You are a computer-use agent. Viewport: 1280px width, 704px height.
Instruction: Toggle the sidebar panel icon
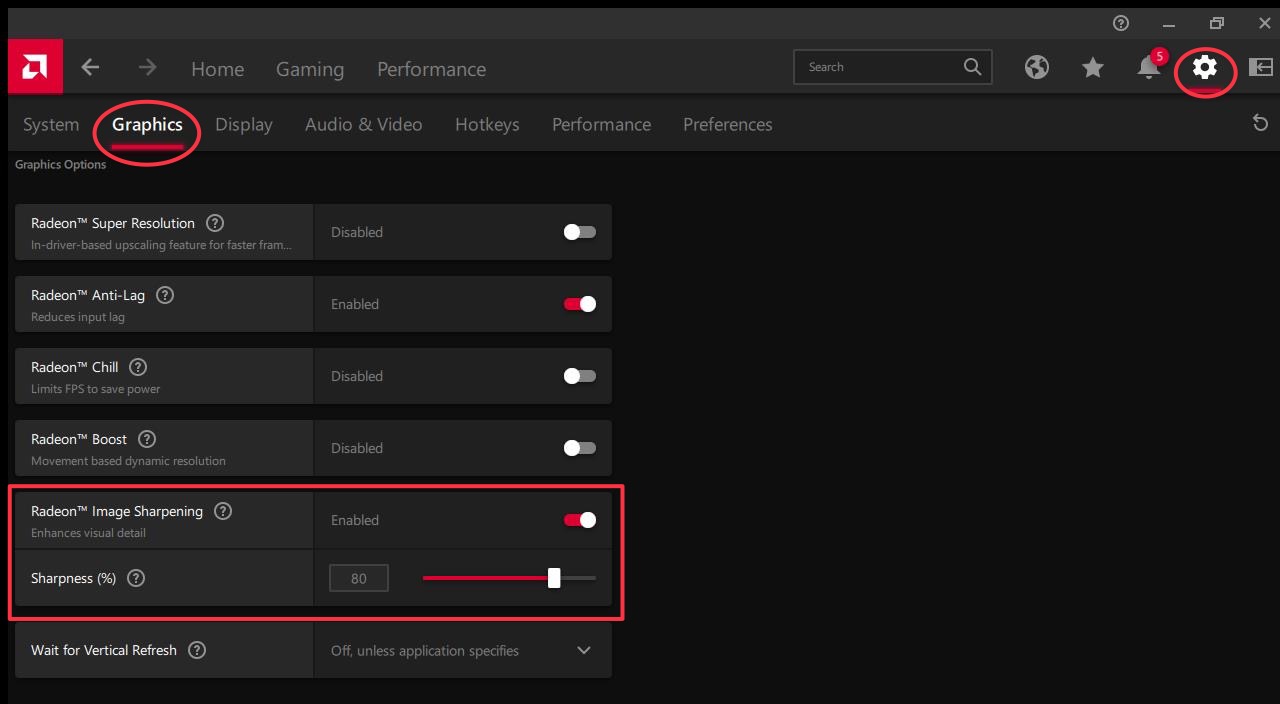(x=1261, y=67)
